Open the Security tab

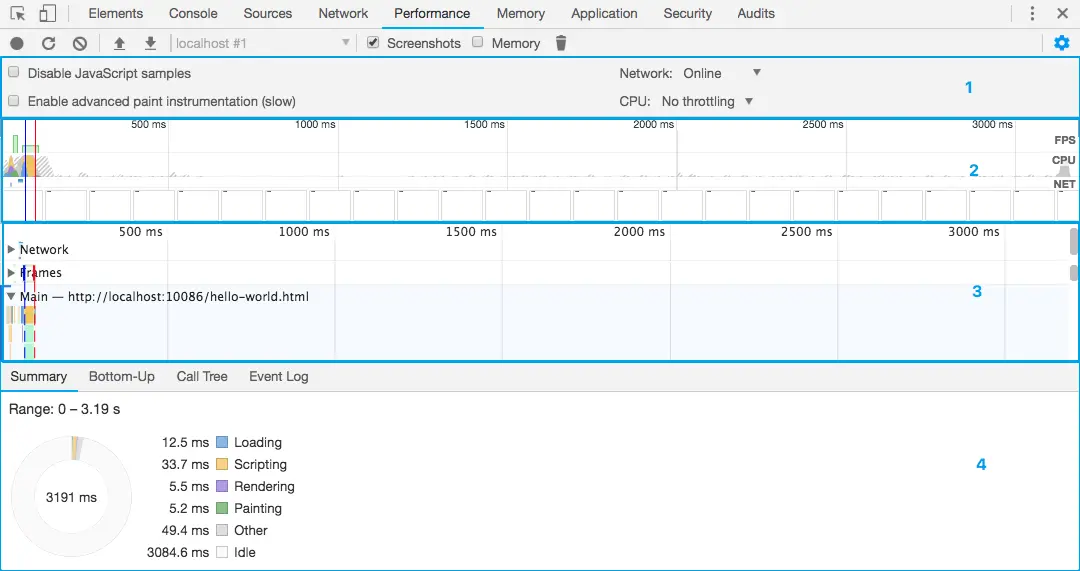pyautogui.click(x=687, y=14)
